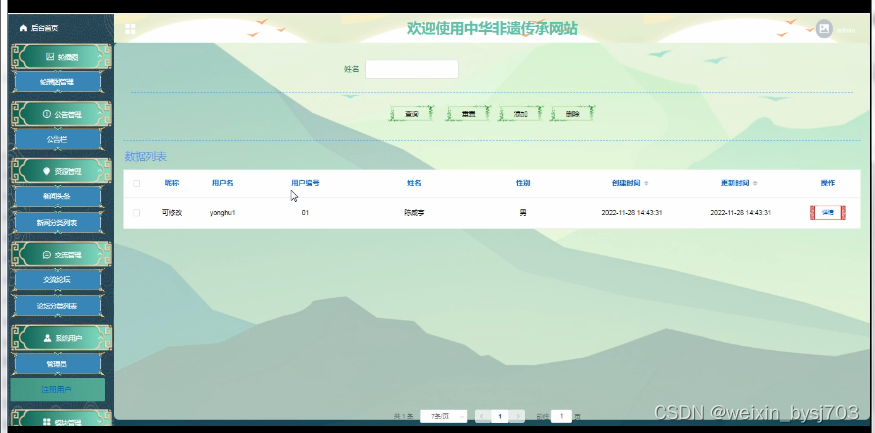The image size is (875, 433).
Task: Click the 添加 add button
Action: [x=520, y=114]
